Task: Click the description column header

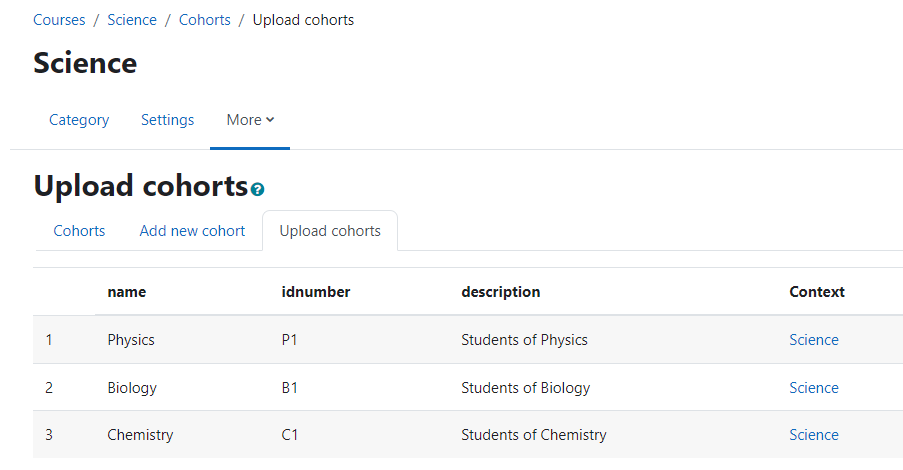Action: tap(500, 292)
